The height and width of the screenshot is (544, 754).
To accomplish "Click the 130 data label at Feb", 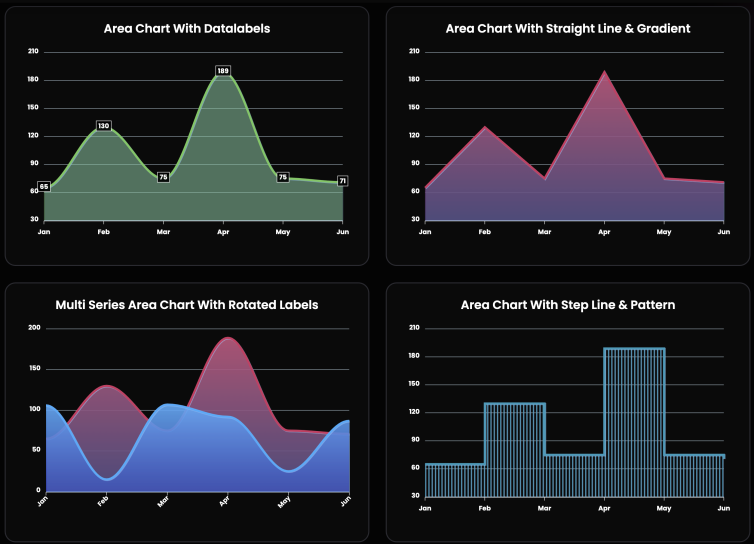I will (x=103, y=126).
